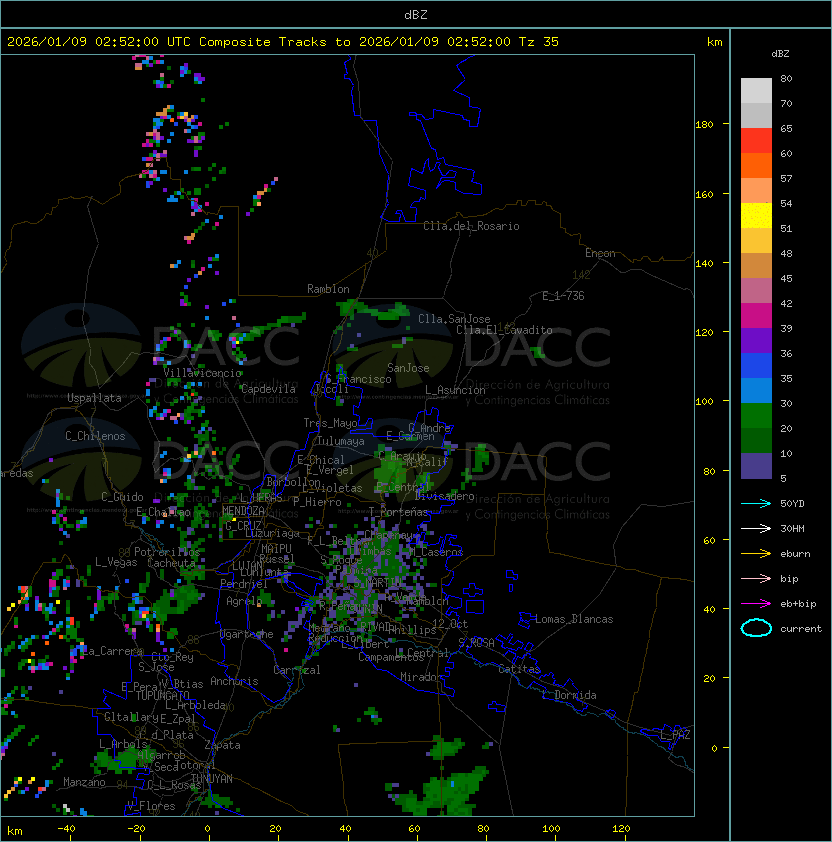
Task: Click the 'dBZ' title at top center
Action: coord(416,15)
